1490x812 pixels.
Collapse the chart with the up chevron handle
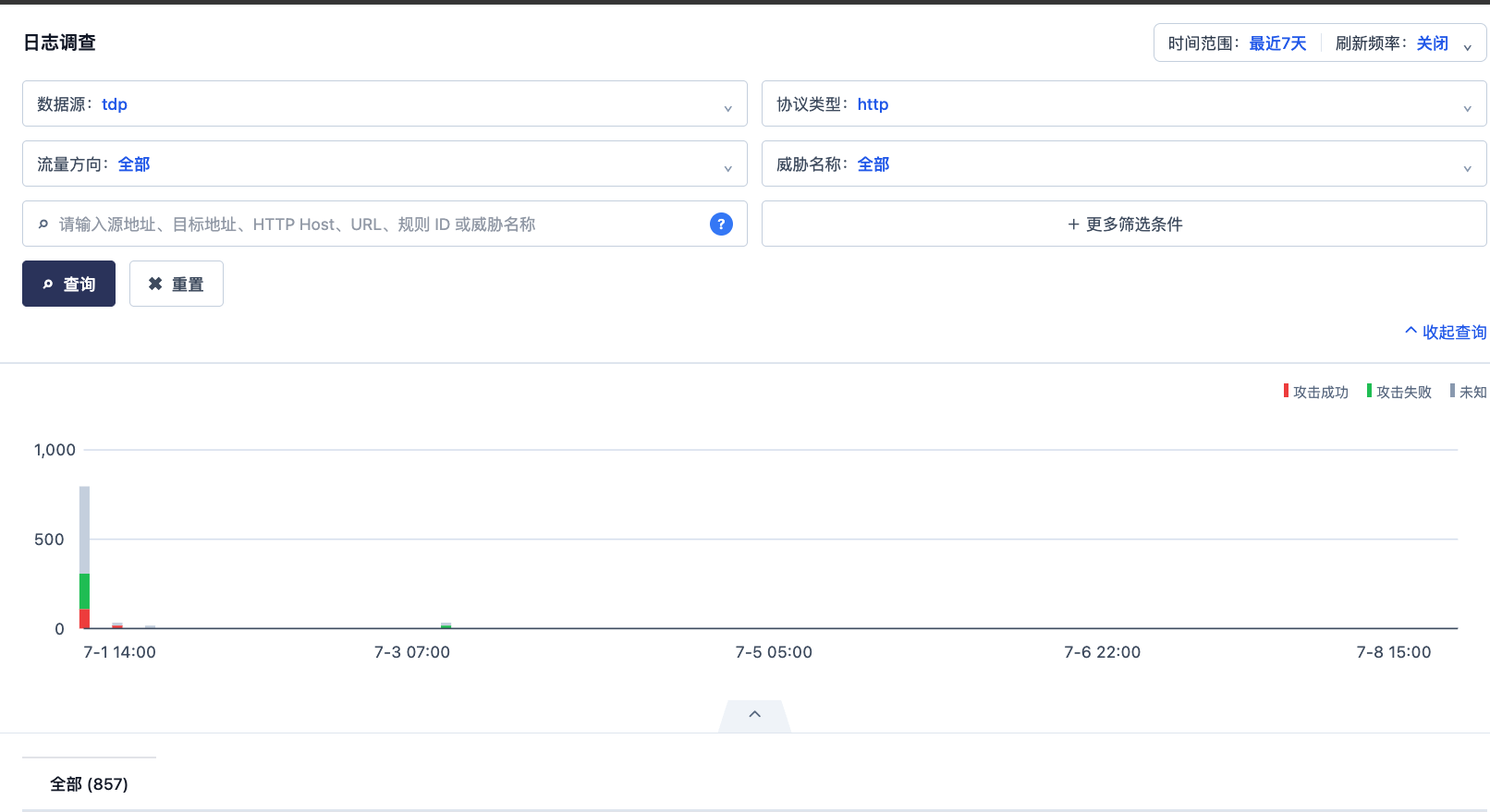point(754,715)
